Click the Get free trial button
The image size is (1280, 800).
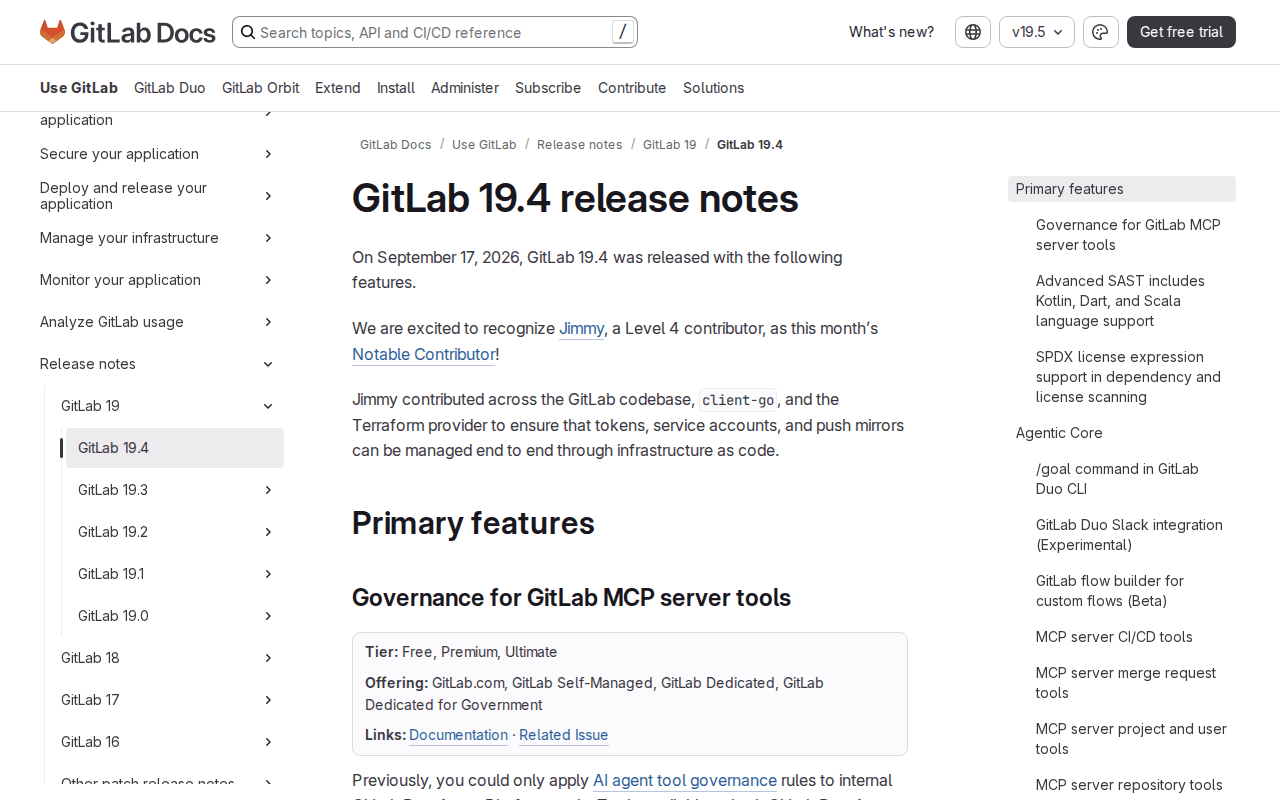(x=1181, y=32)
